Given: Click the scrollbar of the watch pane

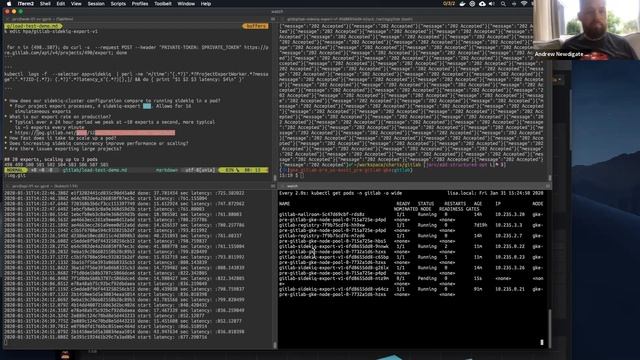Looking at the screenshot, I should pyautogui.click(x=549, y=329).
